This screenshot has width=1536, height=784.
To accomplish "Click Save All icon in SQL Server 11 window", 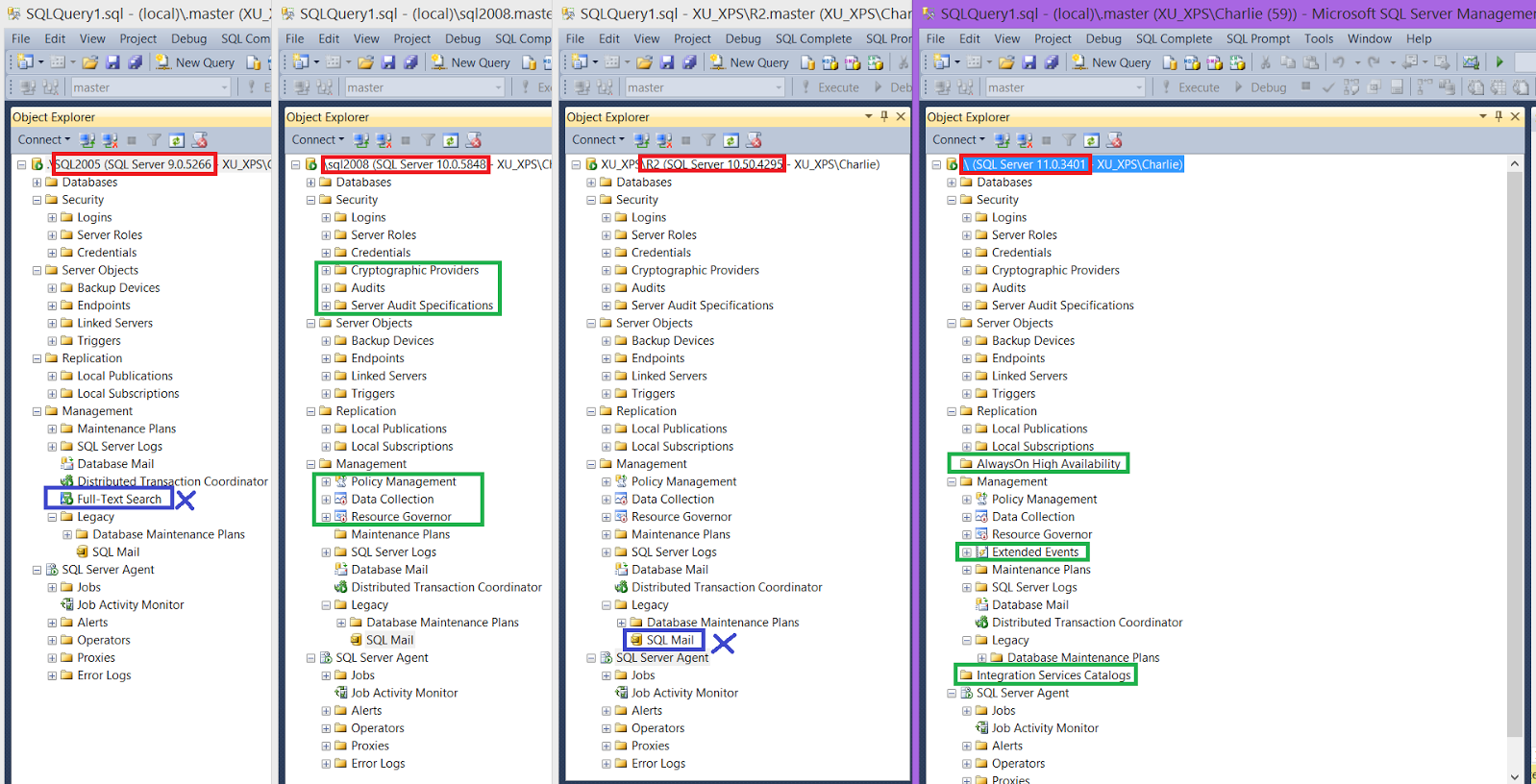I will coord(1051,62).
